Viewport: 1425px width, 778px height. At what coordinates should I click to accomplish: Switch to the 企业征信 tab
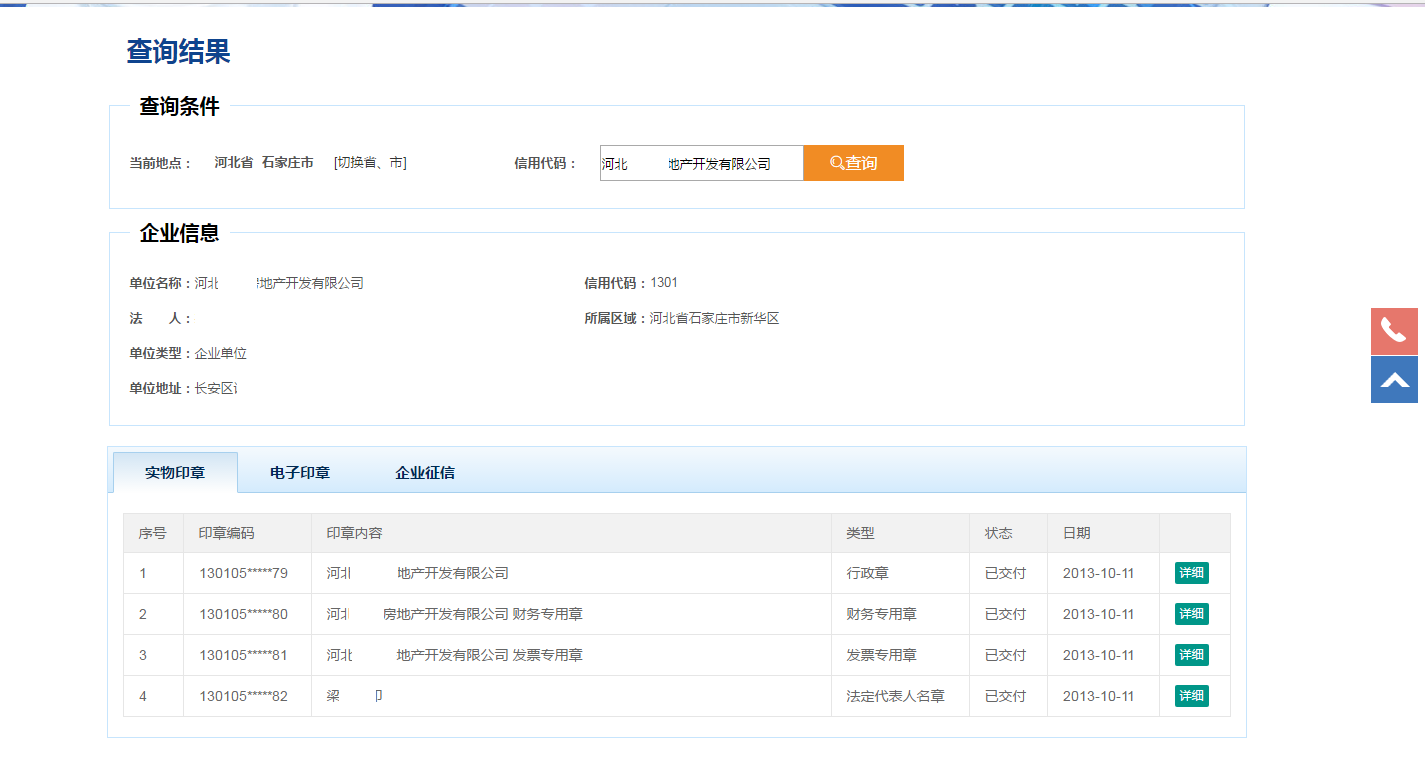425,473
